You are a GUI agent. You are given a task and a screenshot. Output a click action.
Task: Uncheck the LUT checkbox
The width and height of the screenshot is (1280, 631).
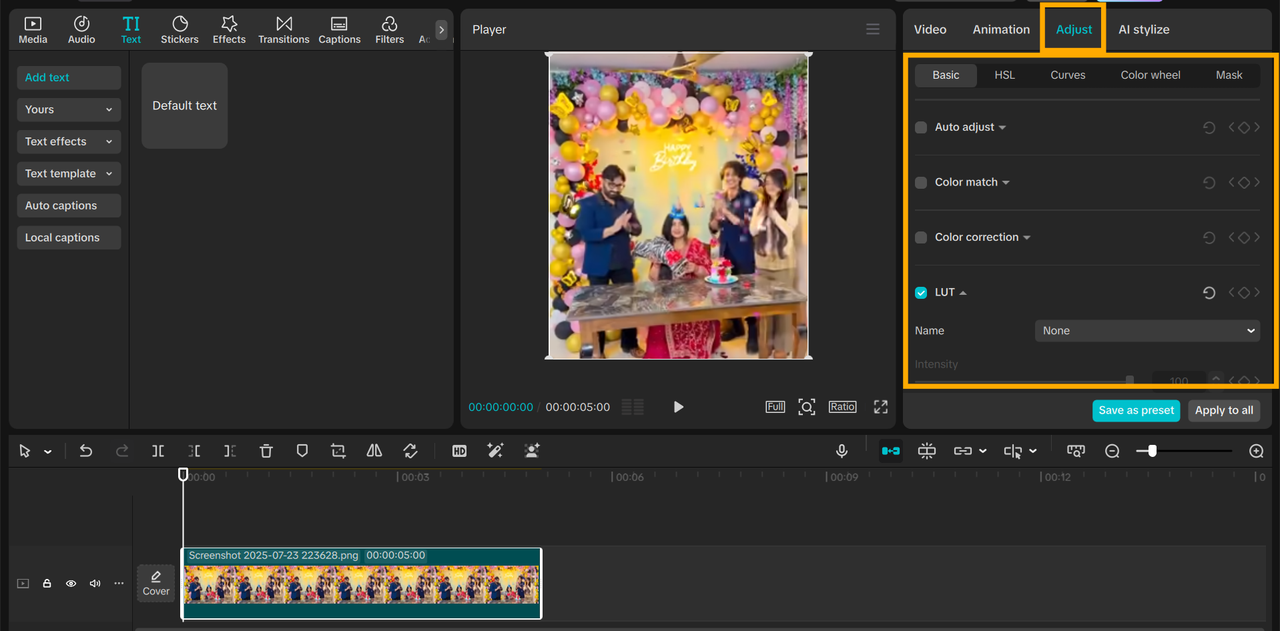pyautogui.click(x=921, y=293)
